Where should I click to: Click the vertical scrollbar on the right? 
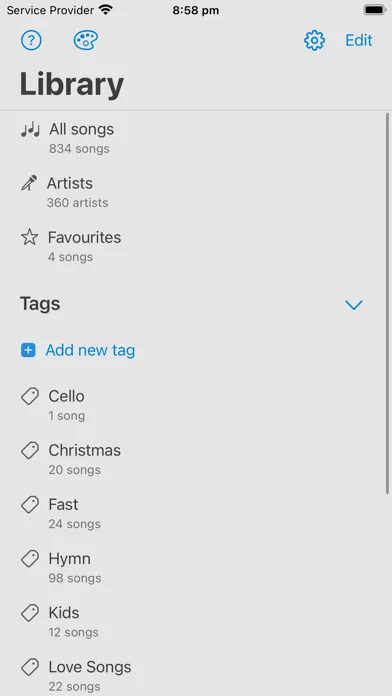(x=388, y=303)
